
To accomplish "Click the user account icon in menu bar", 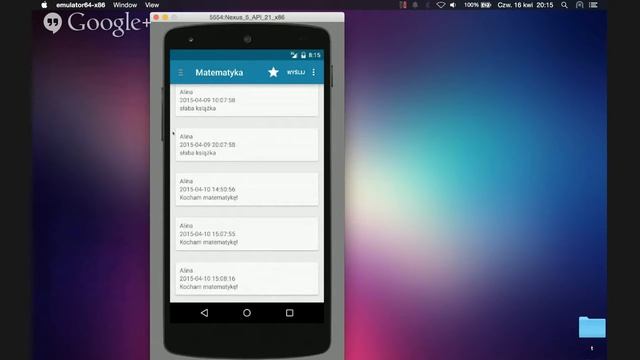I will [579, 5].
